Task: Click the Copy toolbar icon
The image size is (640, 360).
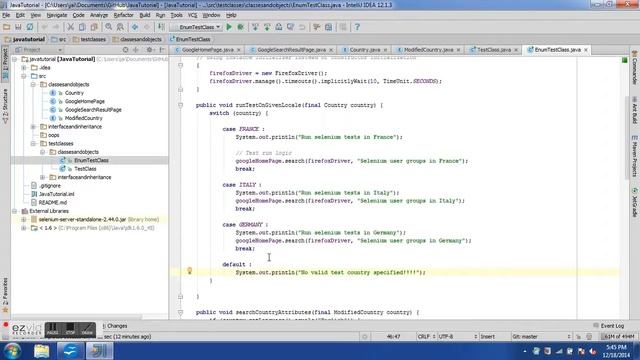Action: point(82,27)
